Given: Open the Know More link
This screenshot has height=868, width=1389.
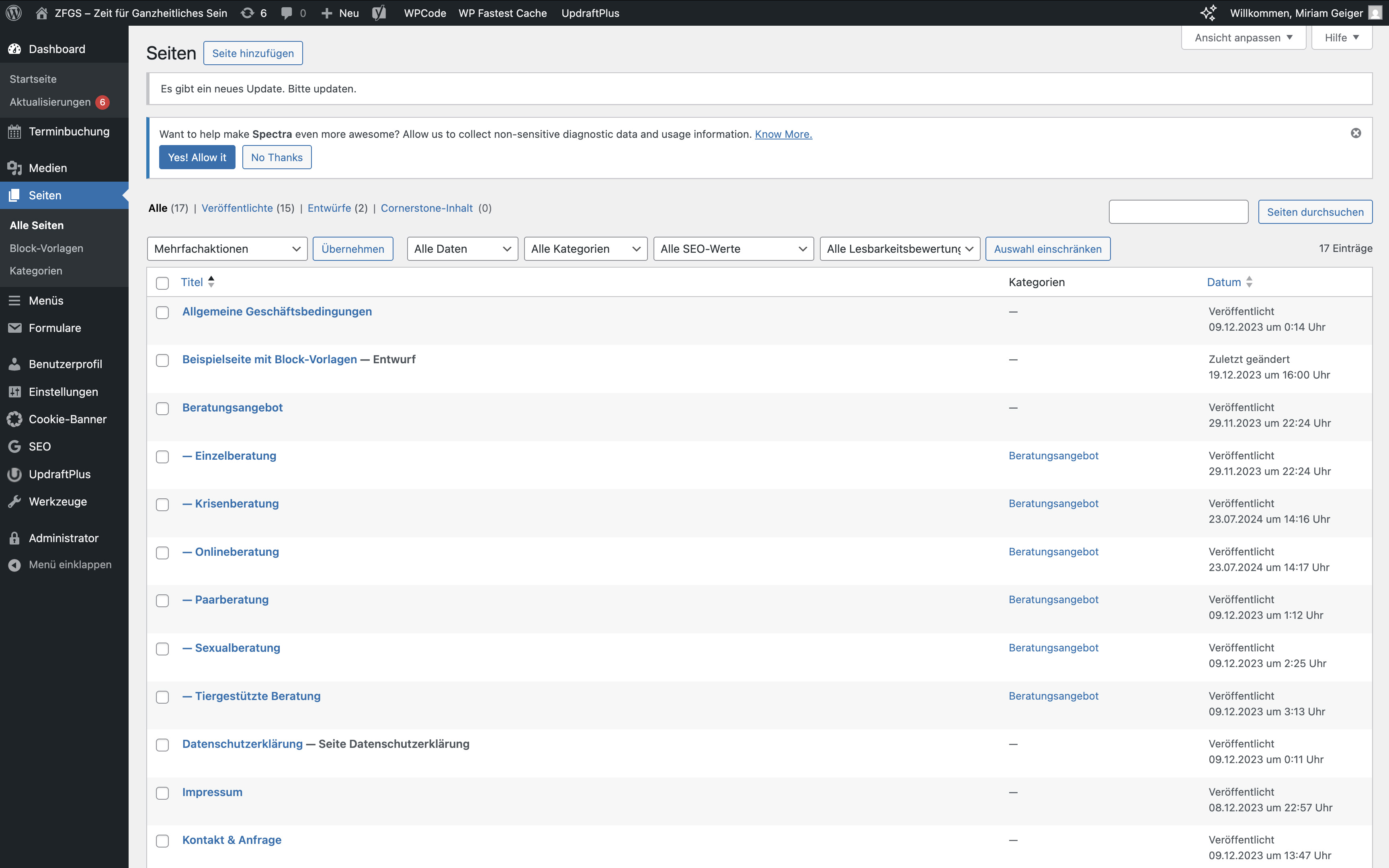Looking at the screenshot, I should tap(783, 134).
